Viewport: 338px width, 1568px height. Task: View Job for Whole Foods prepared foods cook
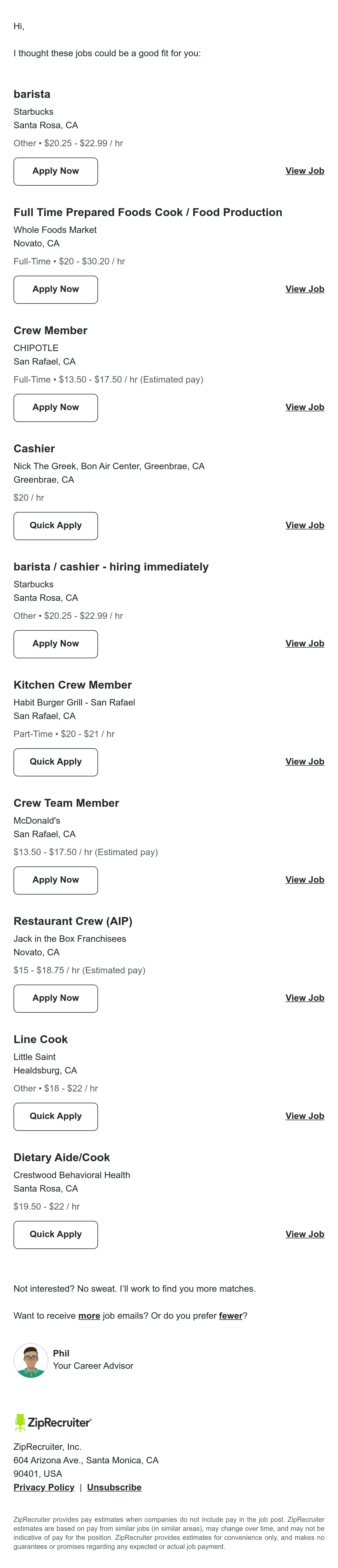click(304, 289)
